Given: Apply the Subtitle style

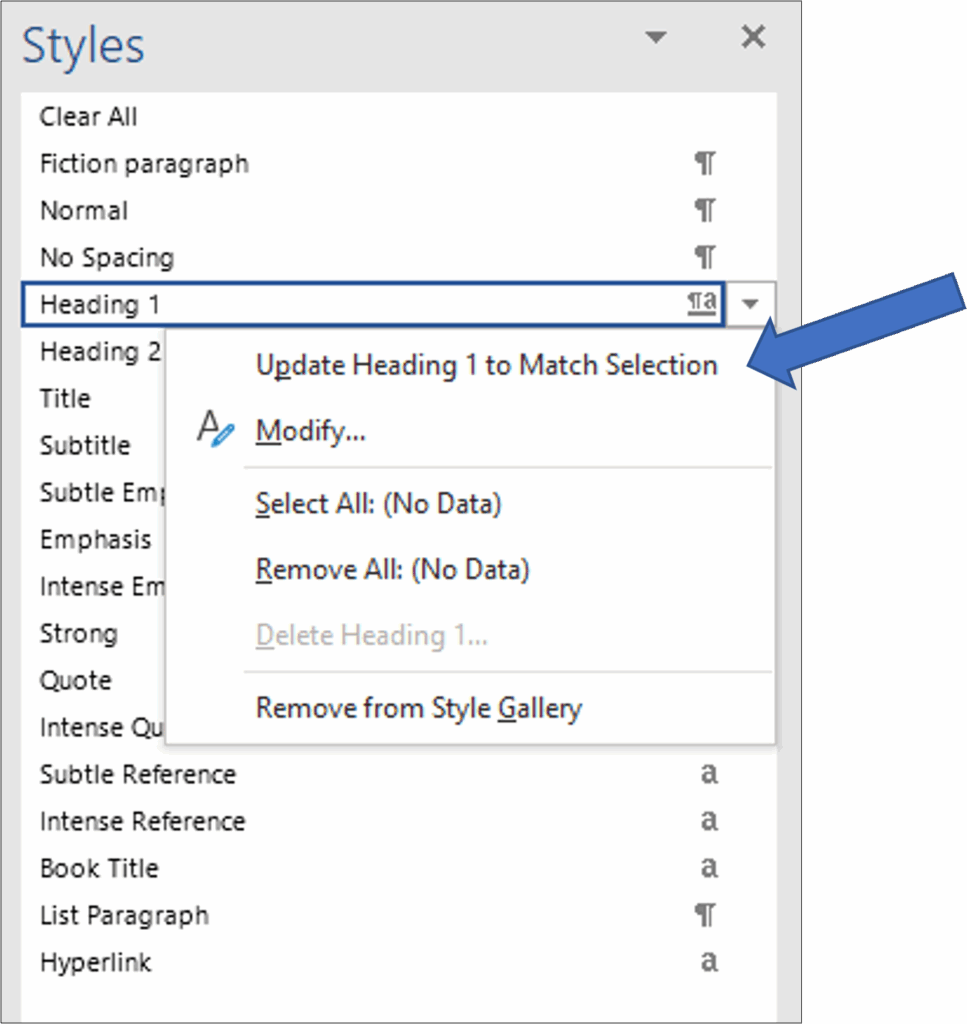Looking at the screenshot, I should 85,445.
